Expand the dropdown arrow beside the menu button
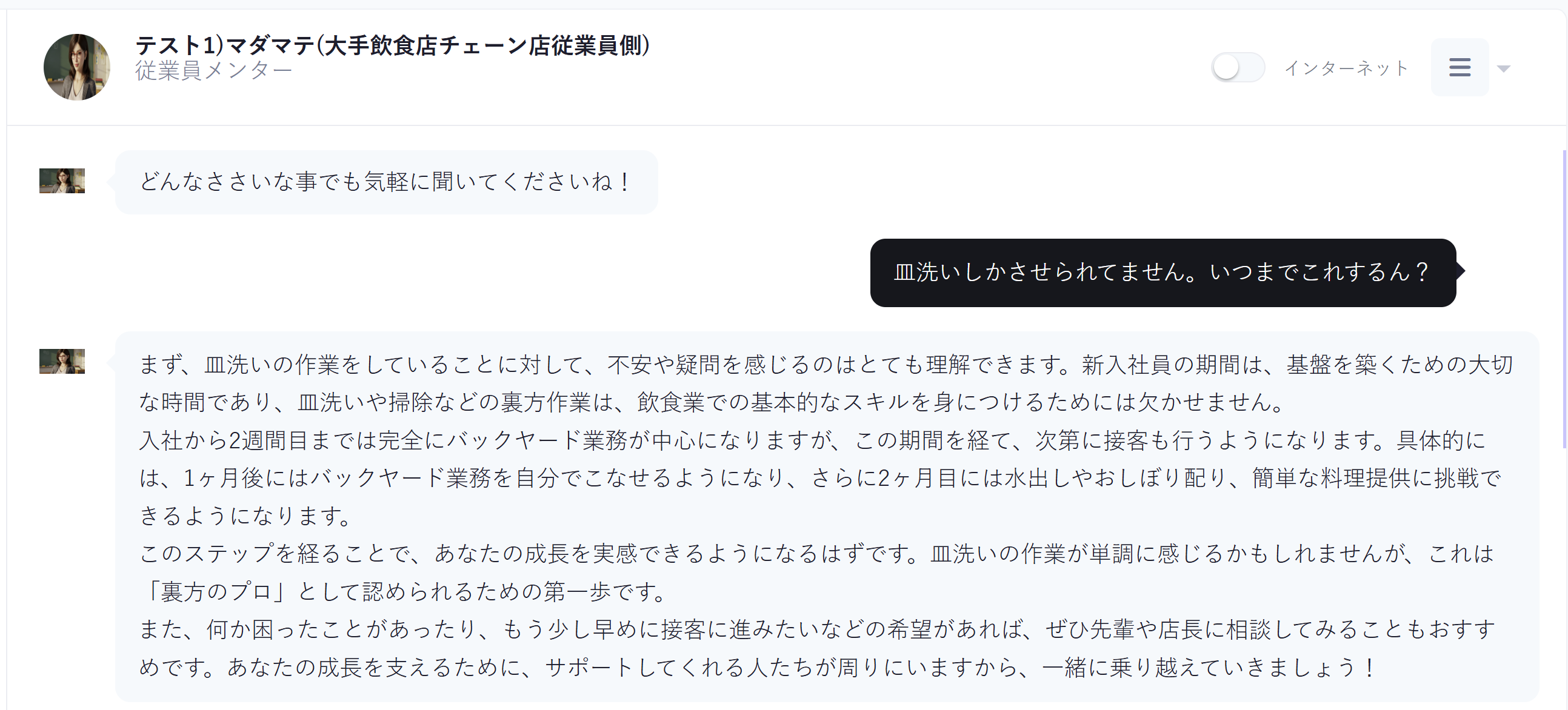 1503,68
